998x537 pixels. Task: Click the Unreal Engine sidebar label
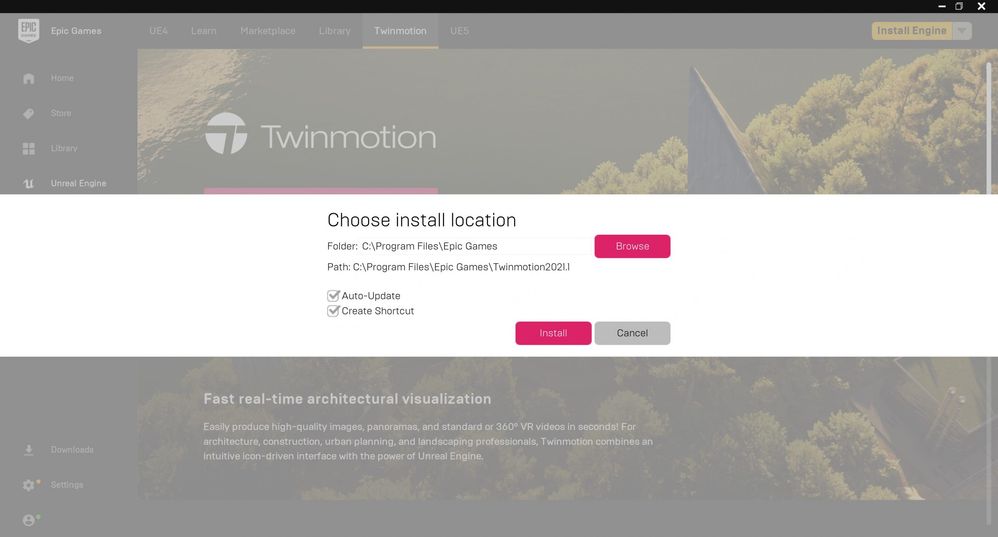pos(78,183)
